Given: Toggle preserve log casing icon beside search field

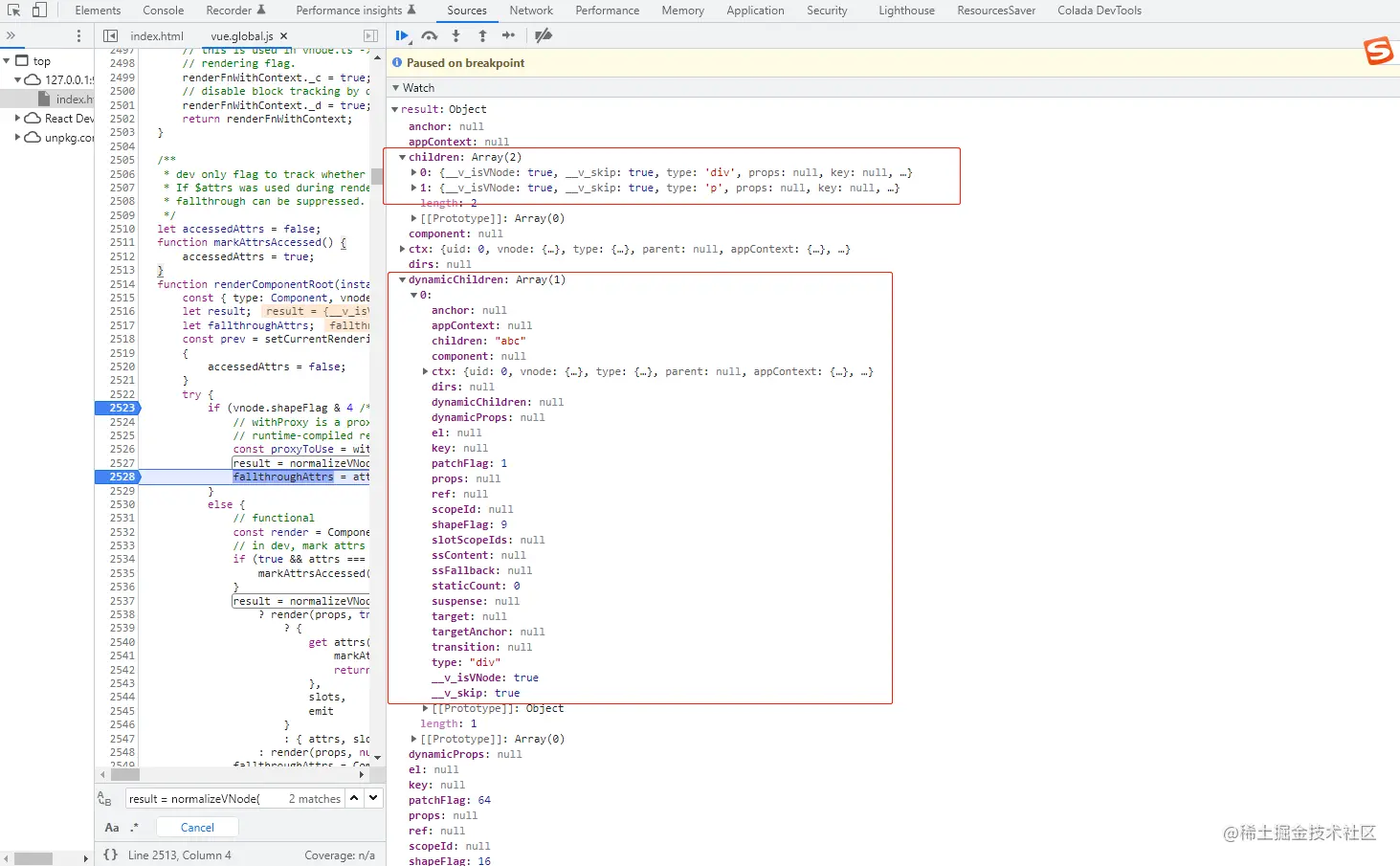Looking at the screenshot, I should [105, 798].
